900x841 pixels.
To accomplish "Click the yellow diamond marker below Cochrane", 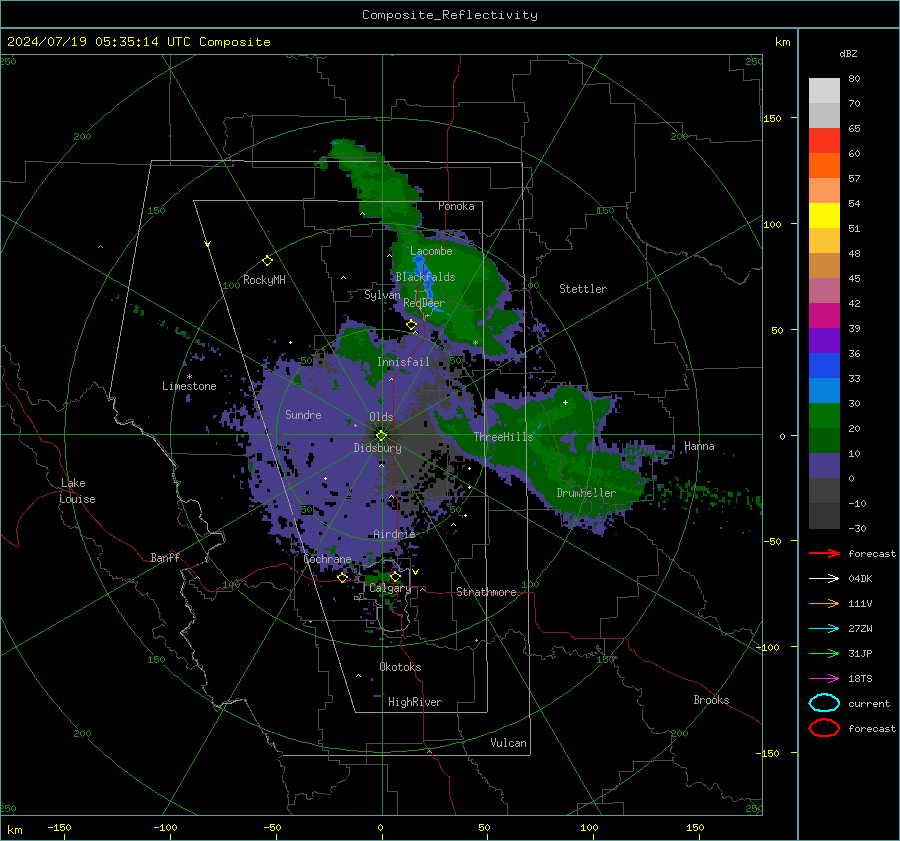I will click(343, 577).
